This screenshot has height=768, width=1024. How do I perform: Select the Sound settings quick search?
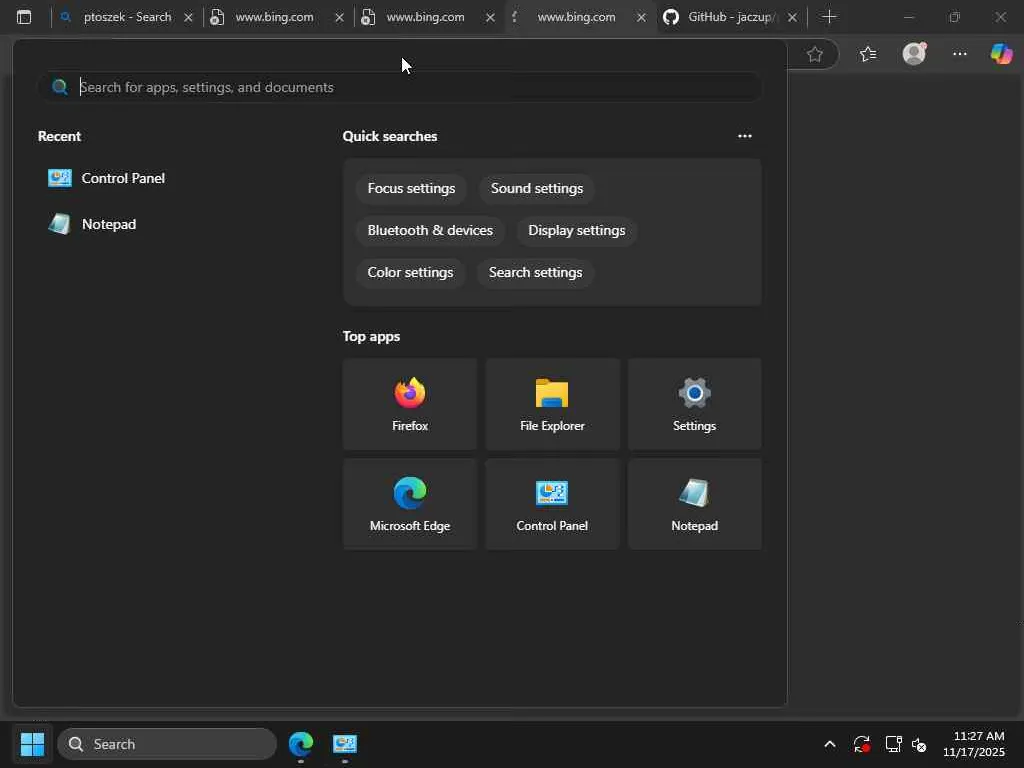tap(537, 188)
